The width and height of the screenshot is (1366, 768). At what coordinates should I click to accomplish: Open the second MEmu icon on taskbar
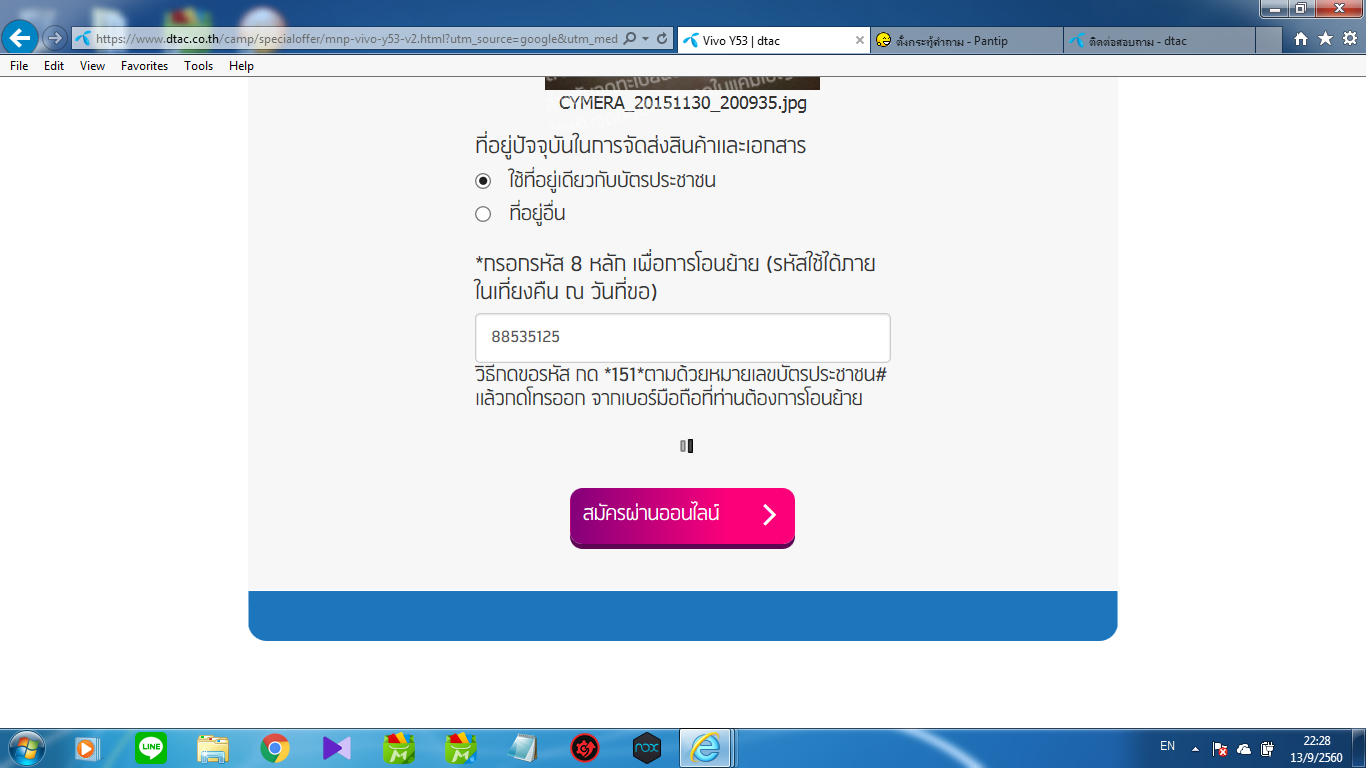[461, 748]
